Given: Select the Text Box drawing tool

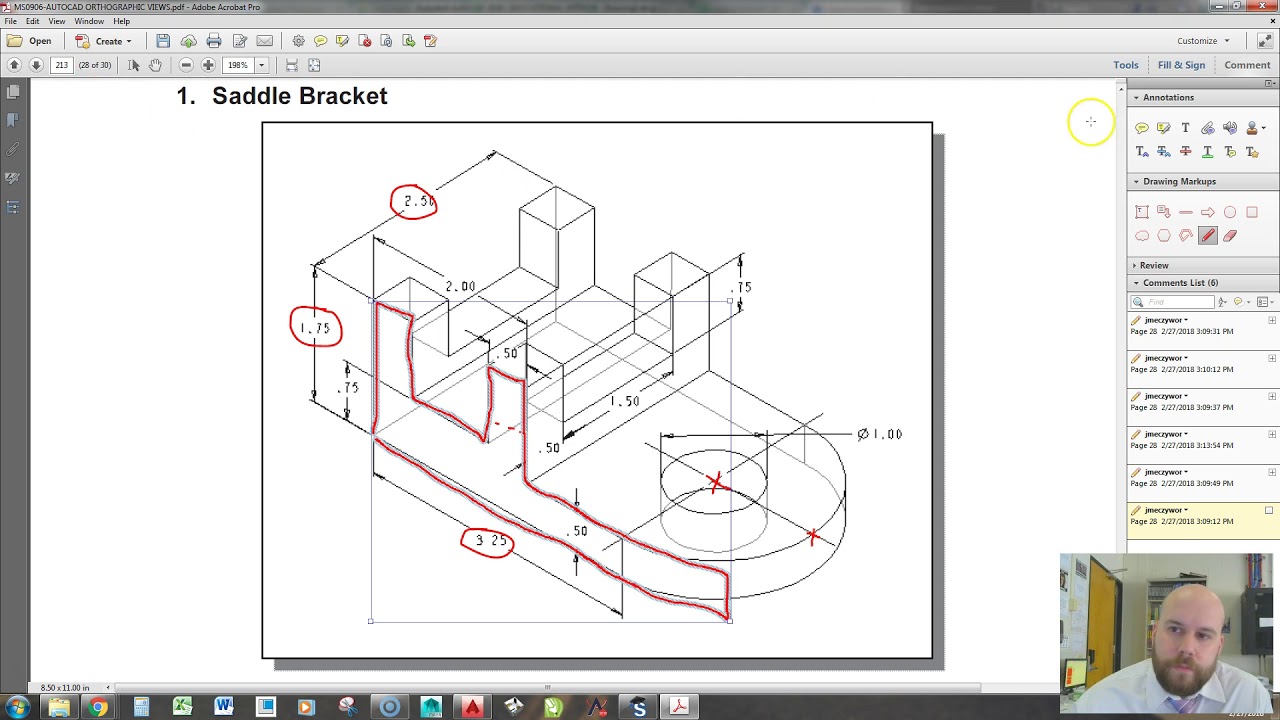Looking at the screenshot, I should point(1141,212).
